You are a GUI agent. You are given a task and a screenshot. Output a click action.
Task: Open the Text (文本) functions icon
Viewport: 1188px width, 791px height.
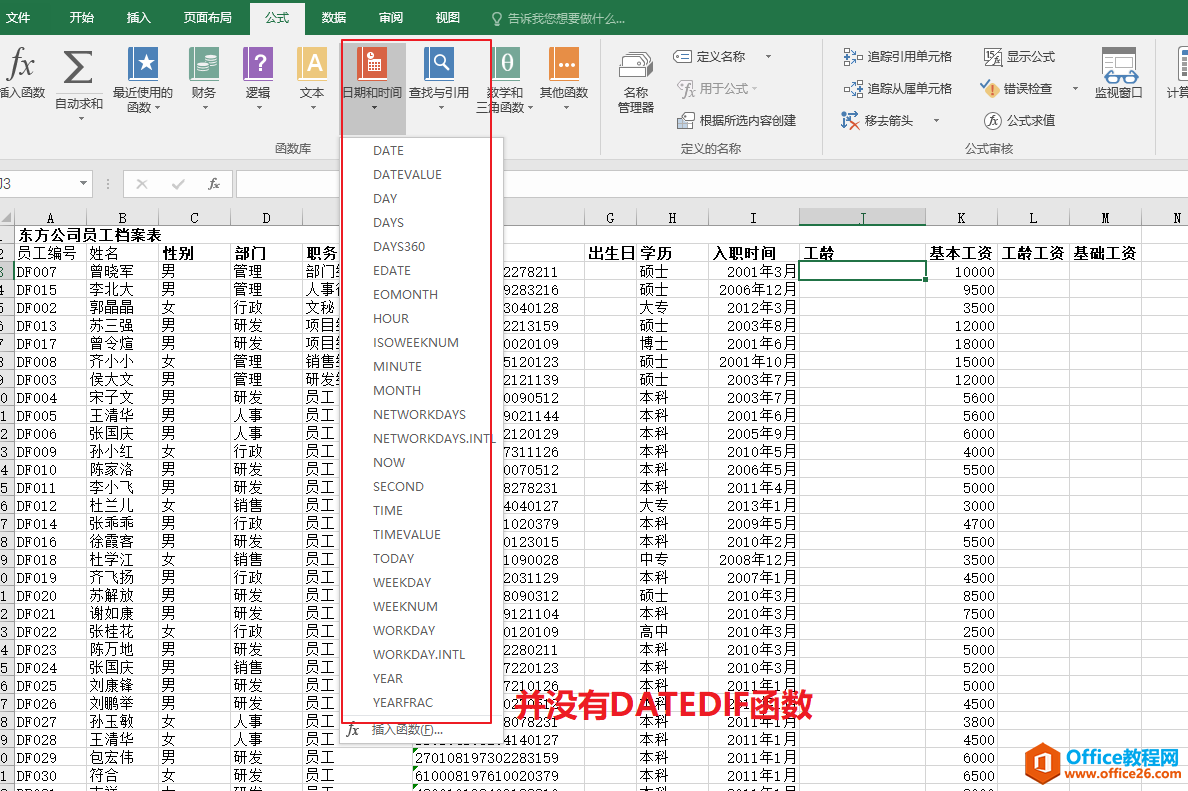(312, 64)
